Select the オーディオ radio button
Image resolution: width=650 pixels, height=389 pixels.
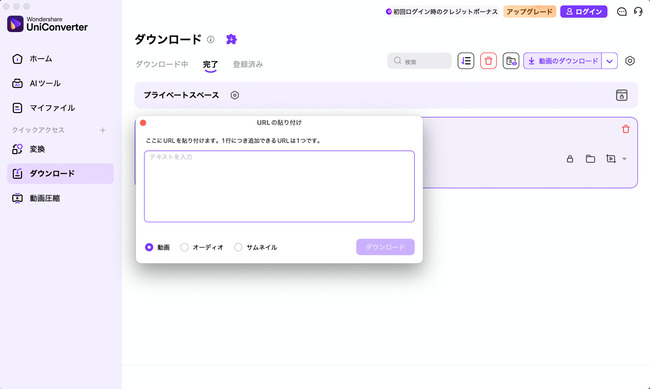tap(184, 247)
